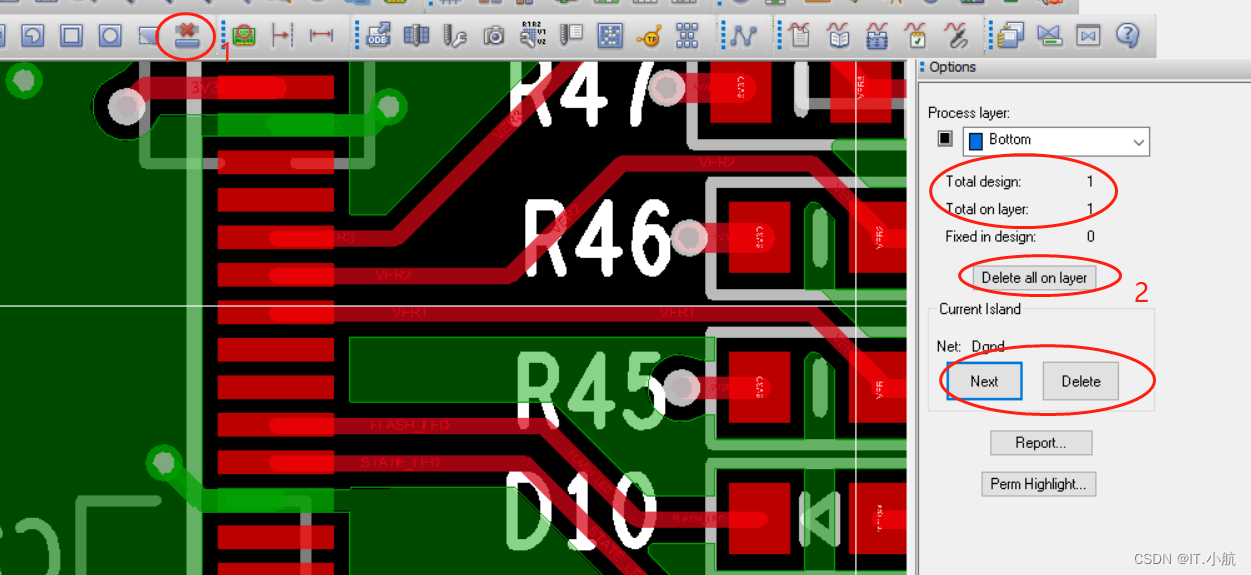Click the R46 pad on the board

759,237
